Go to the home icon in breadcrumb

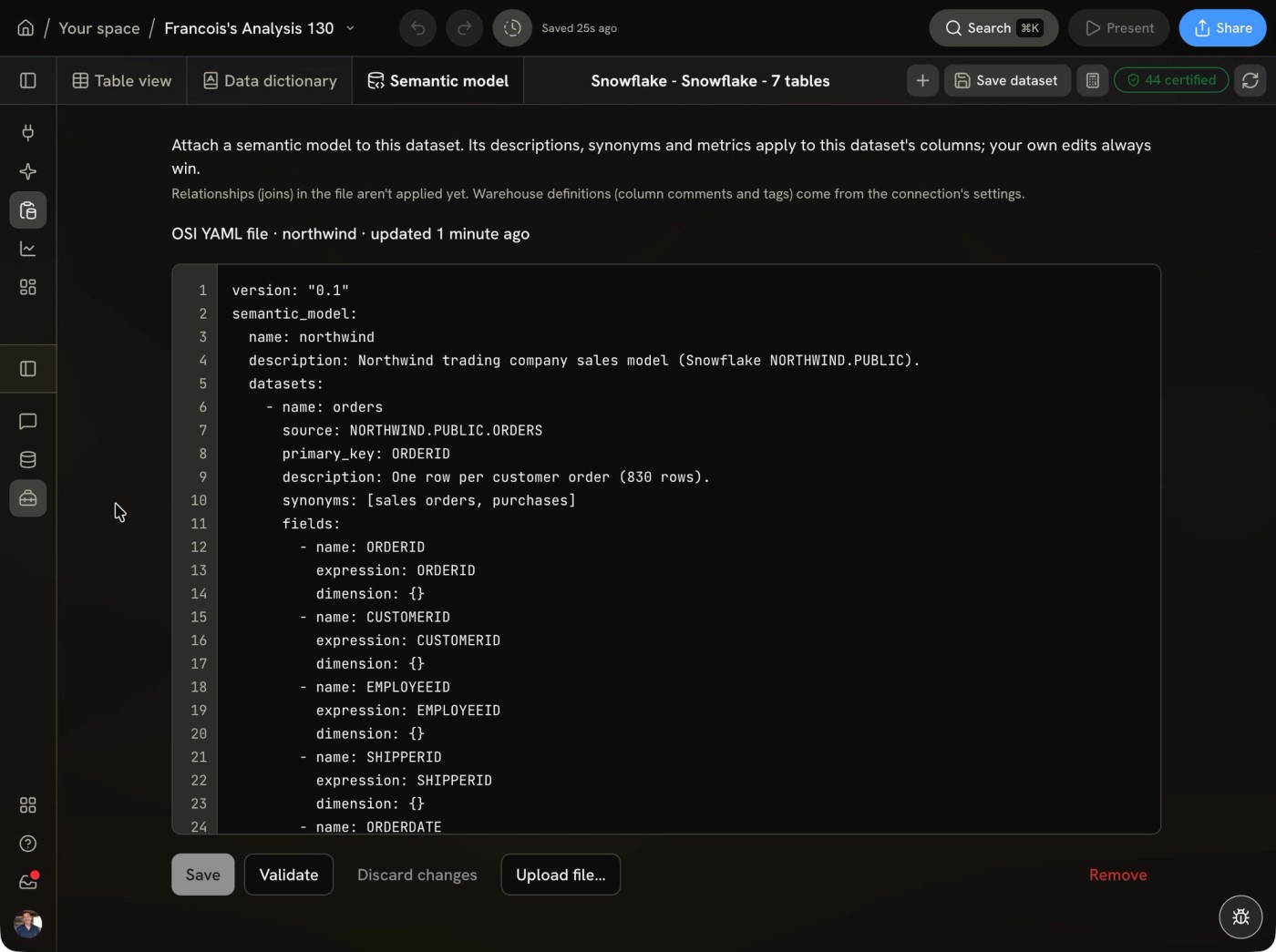click(x=26, y=28)
